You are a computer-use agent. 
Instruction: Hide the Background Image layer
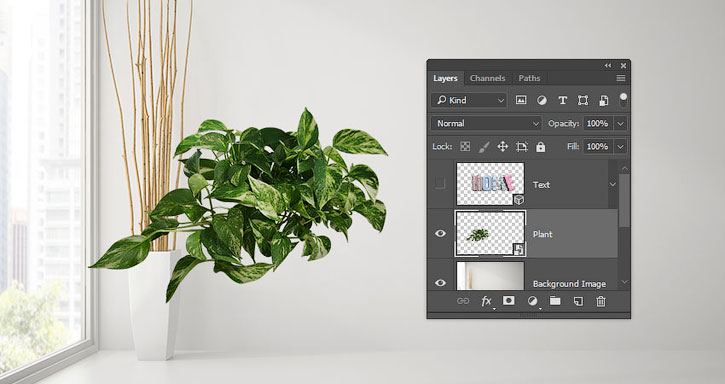[x=440, y=283]
